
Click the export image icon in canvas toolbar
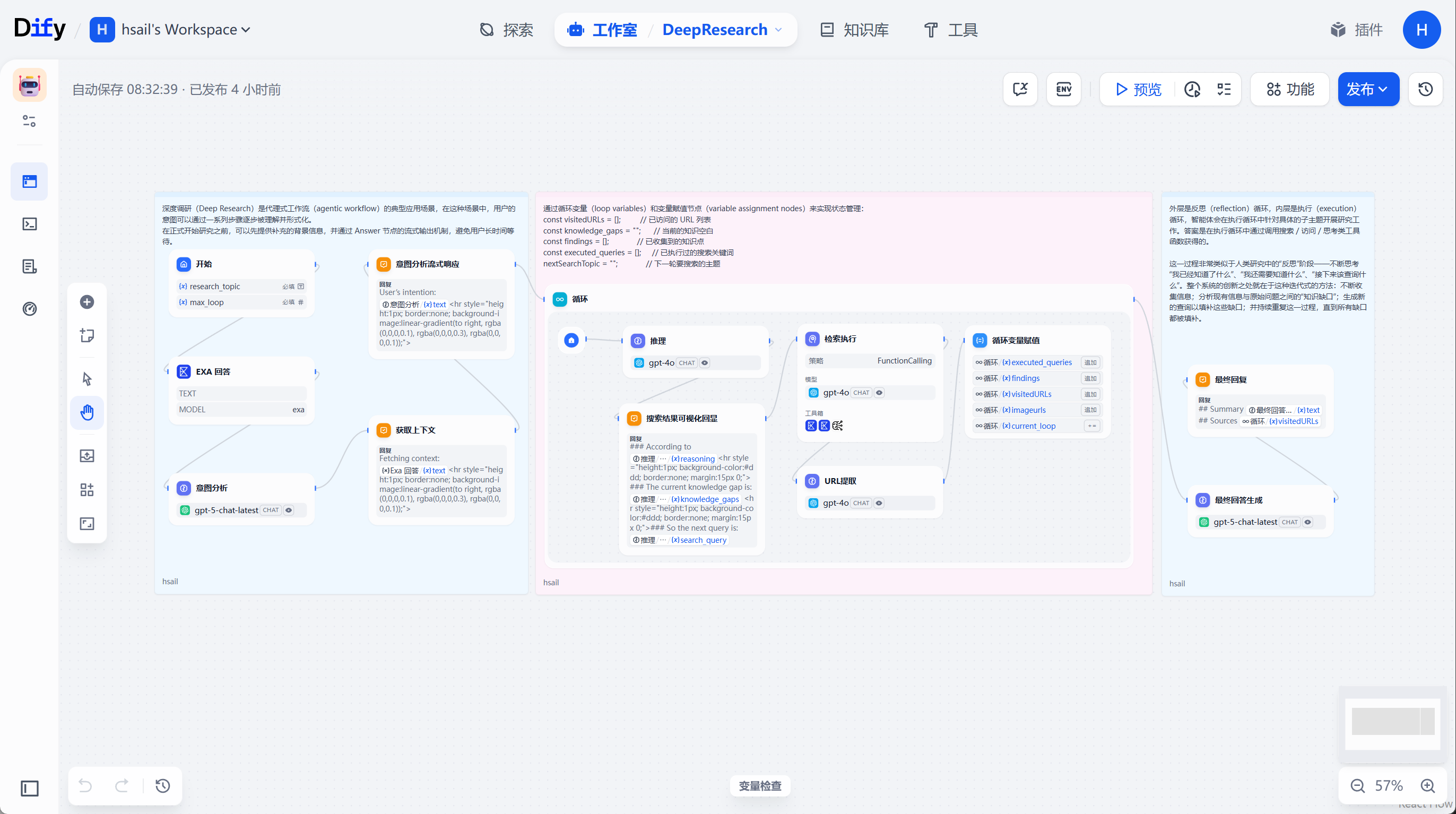pyautogui.click(x=86, y=456)
